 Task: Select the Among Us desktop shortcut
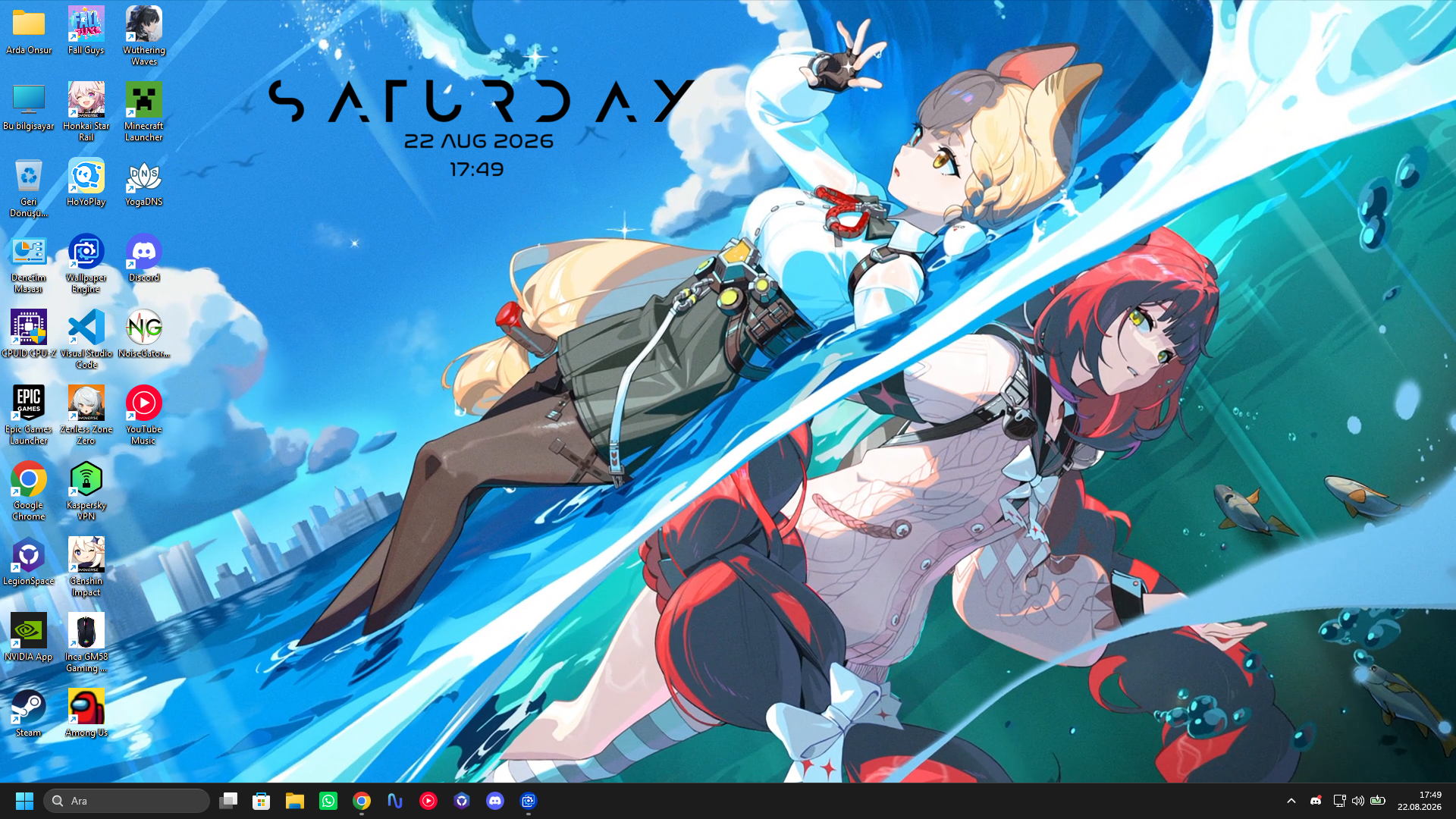86,713
